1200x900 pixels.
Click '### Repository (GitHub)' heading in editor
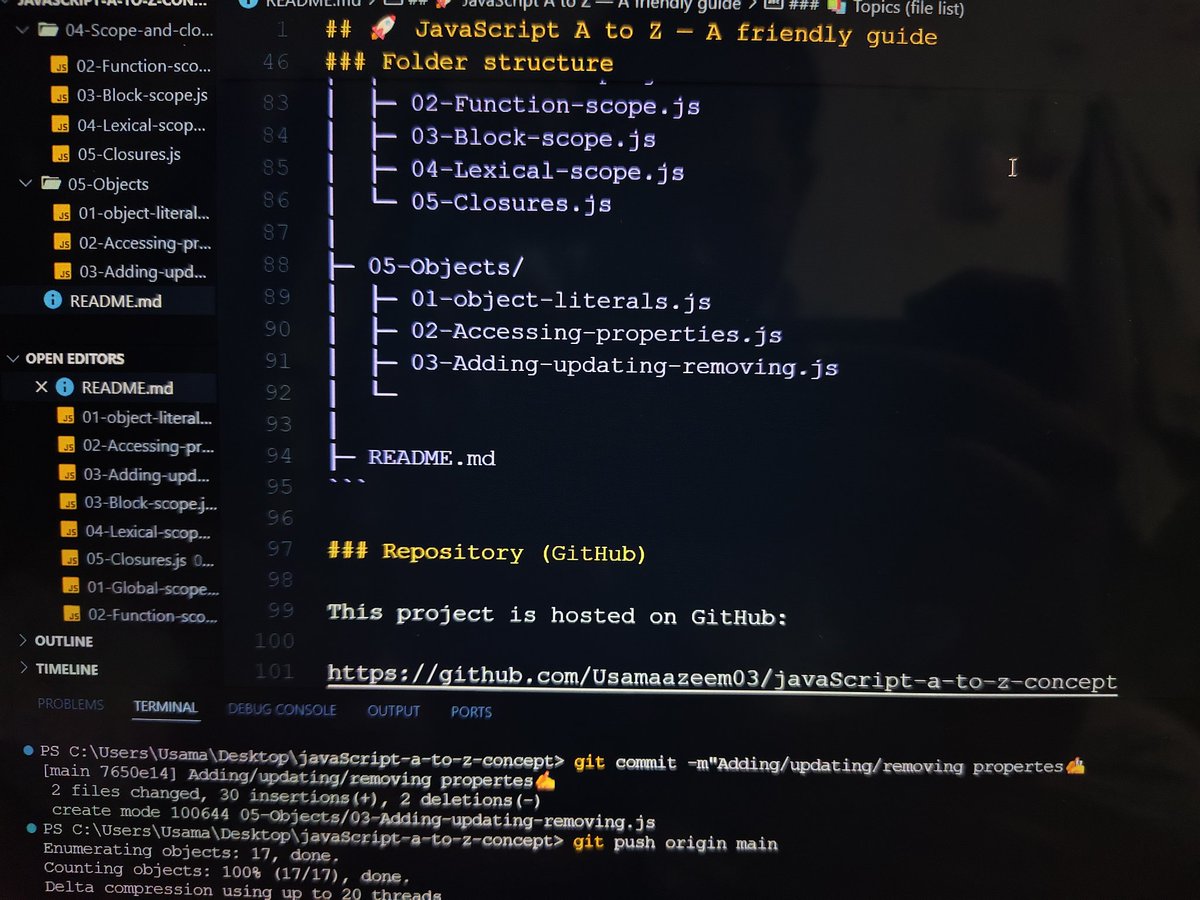click(486, 552)
